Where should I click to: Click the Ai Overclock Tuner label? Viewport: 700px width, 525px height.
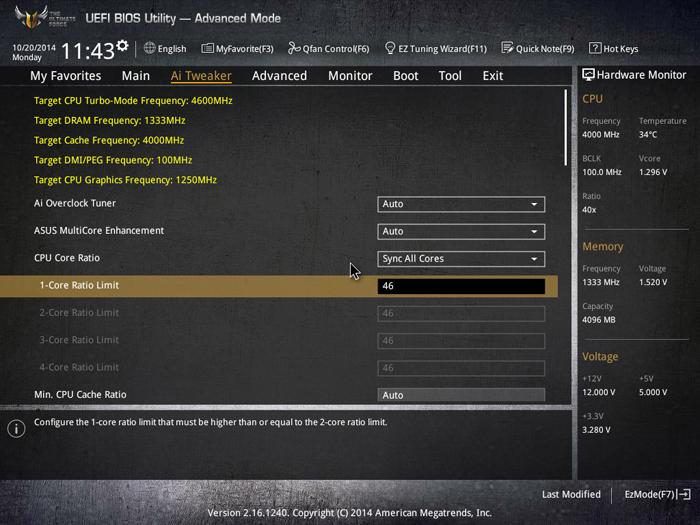tap(75, 203)
